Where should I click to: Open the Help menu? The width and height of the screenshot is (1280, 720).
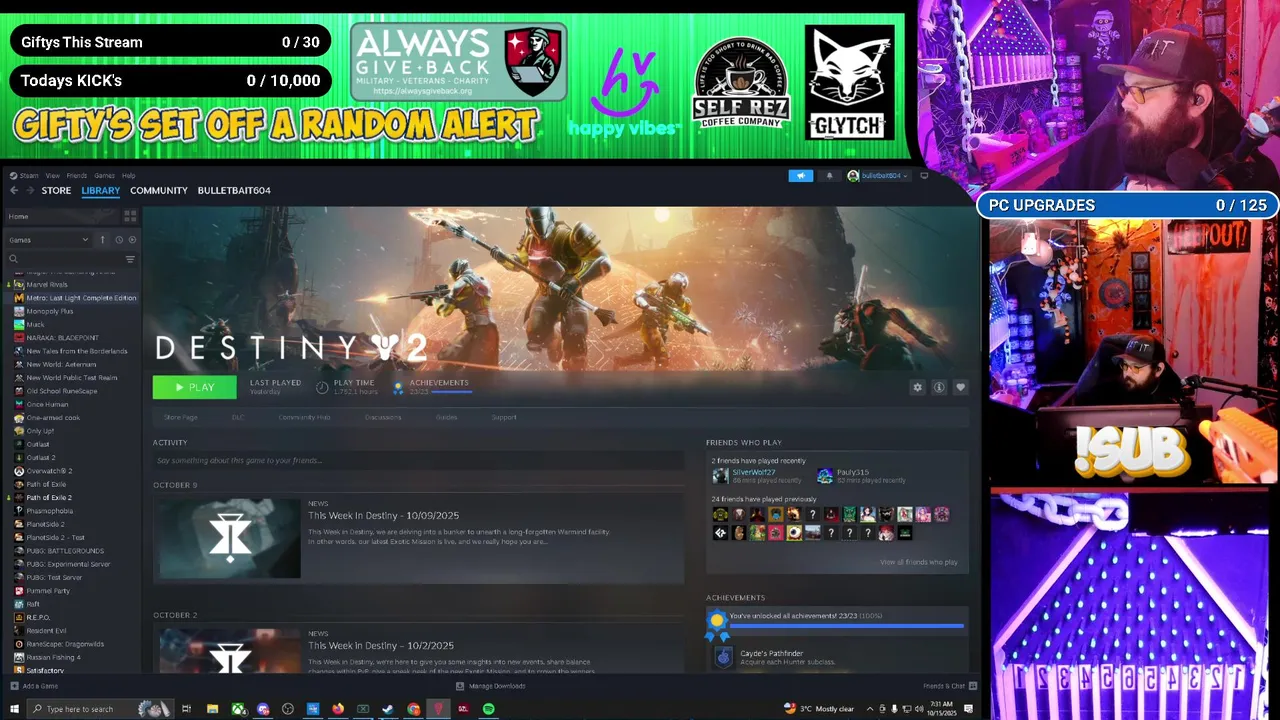pyautogui.click(x=129, y=176)
